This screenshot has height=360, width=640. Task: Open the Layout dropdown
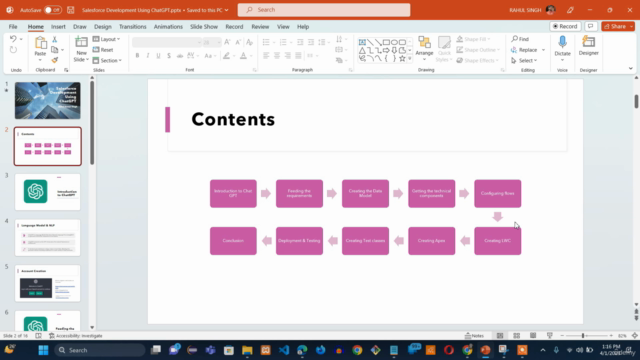[x=106, y=39]
